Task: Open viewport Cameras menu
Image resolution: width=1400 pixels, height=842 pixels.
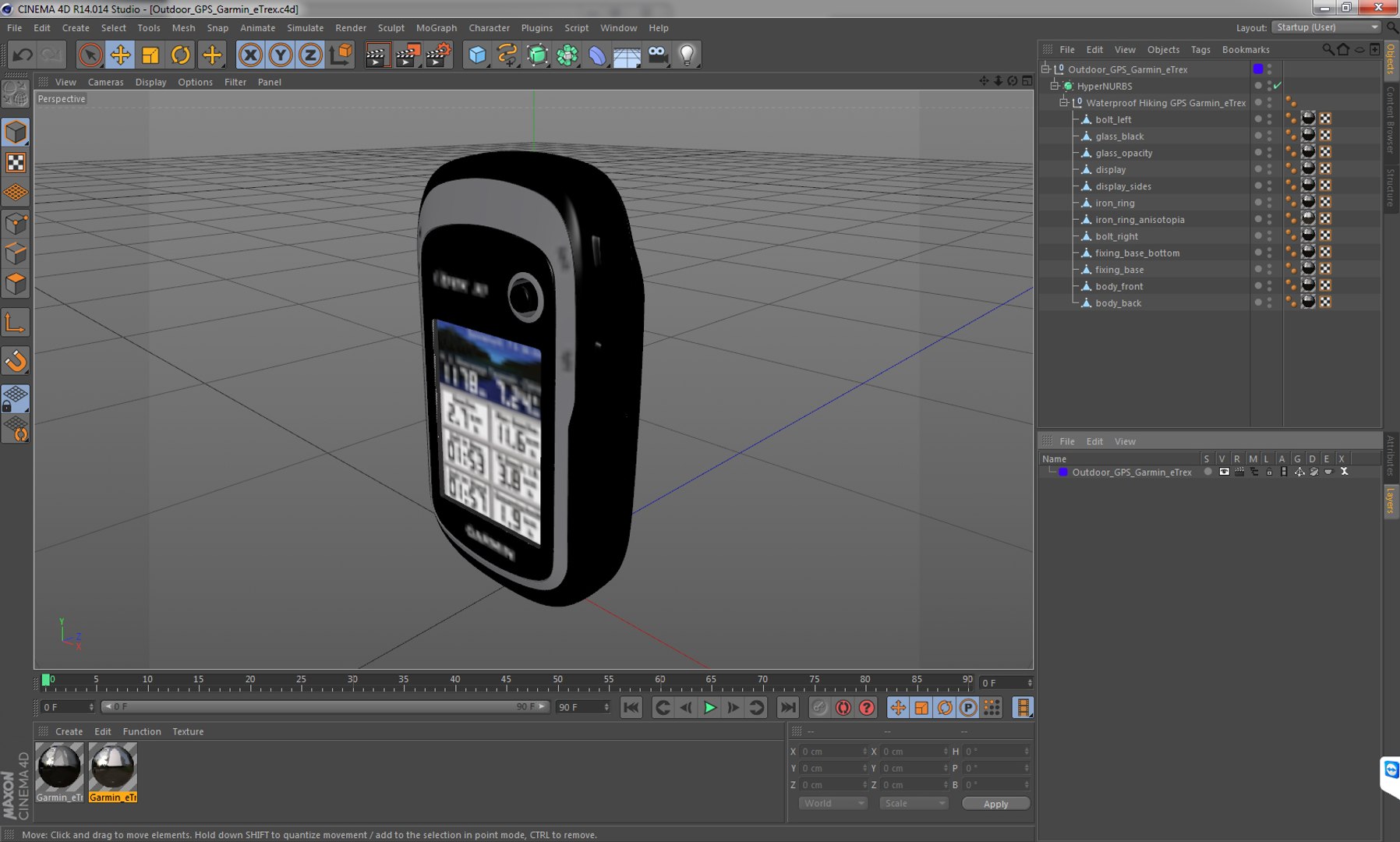Action: pos(105,82)
